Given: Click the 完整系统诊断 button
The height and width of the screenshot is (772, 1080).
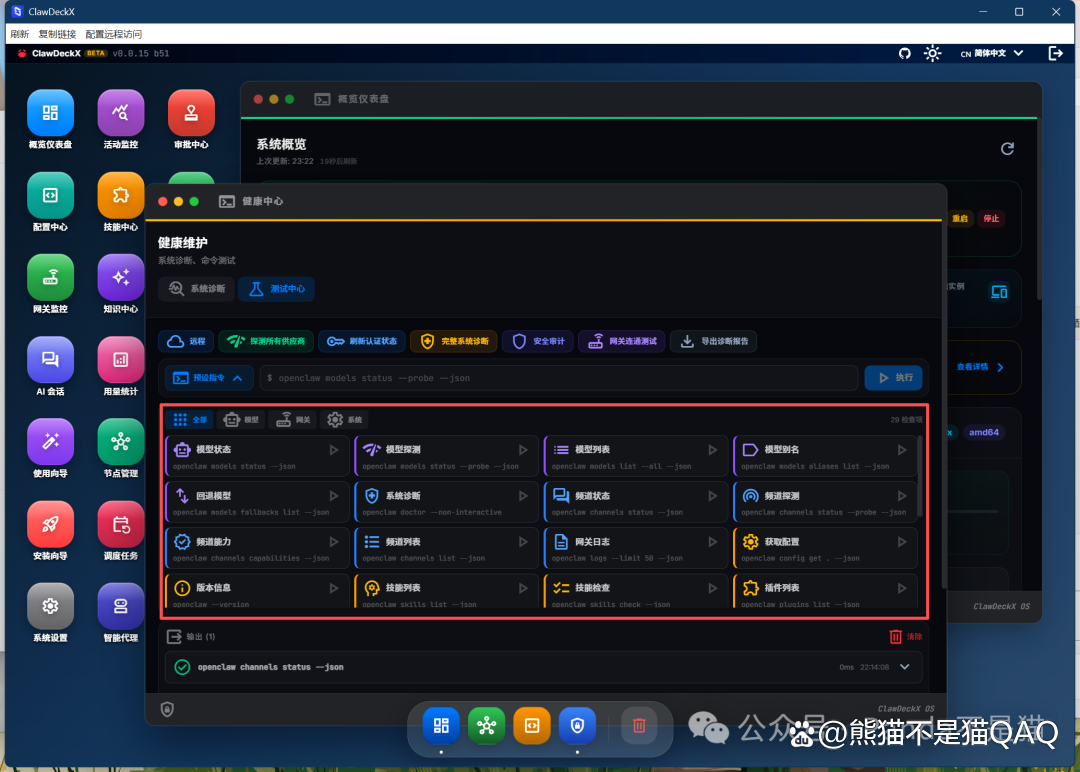Looking at the screenshot, I should pos(453,341).
